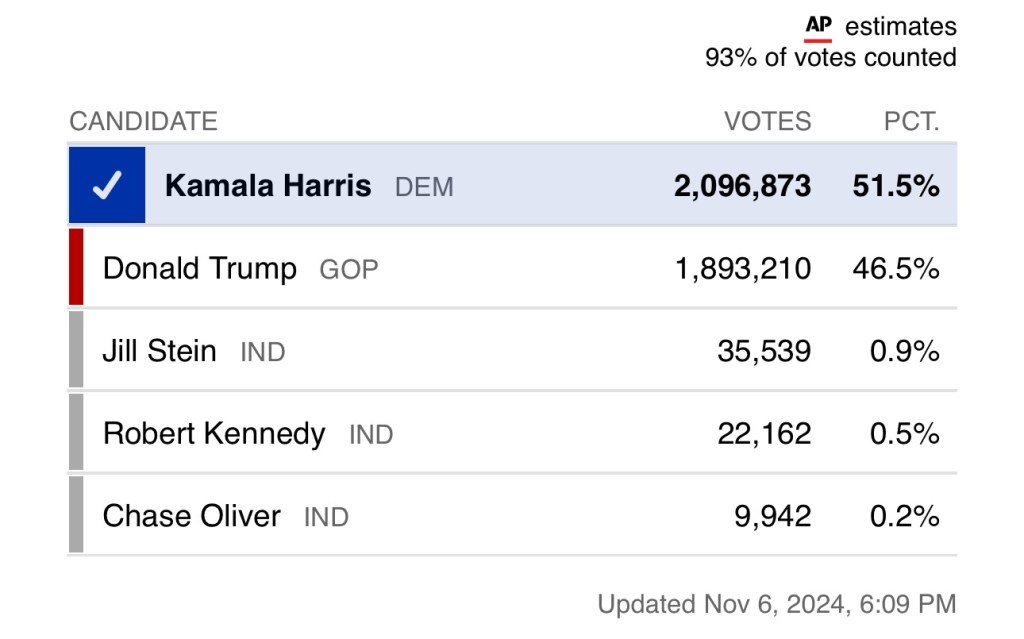Click the Chase Oliver name
This screenshot has width=1024, height=639.
[x=192, y=517]
